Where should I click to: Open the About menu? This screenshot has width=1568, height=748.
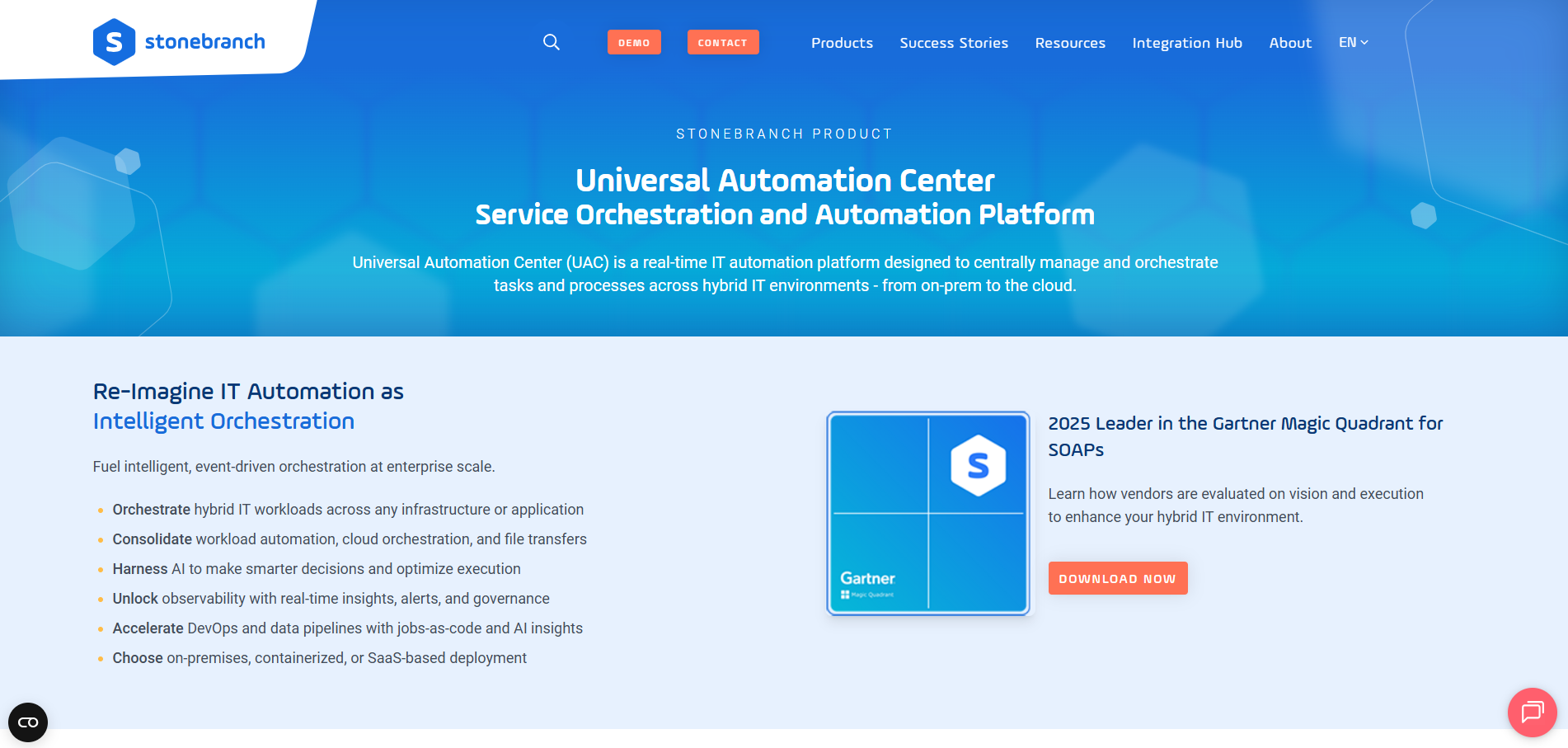coord(1290,43)
